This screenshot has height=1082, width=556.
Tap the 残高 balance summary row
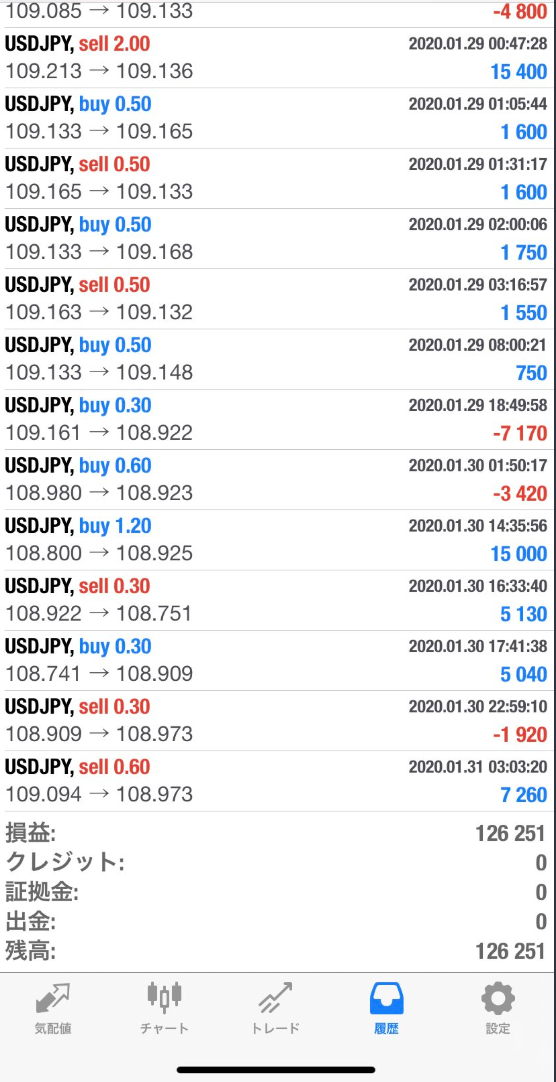click(x=278, y=952)
